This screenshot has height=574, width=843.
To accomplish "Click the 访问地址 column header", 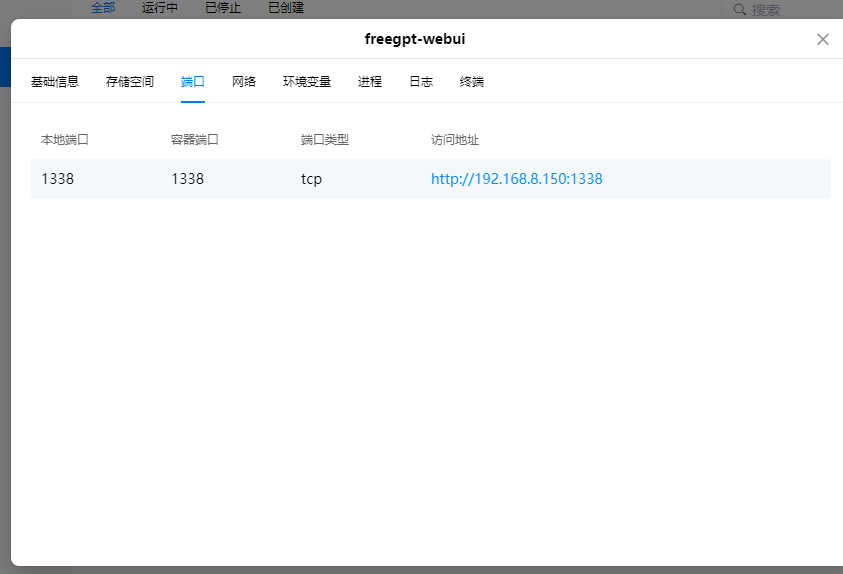I will tap(455, 140).
